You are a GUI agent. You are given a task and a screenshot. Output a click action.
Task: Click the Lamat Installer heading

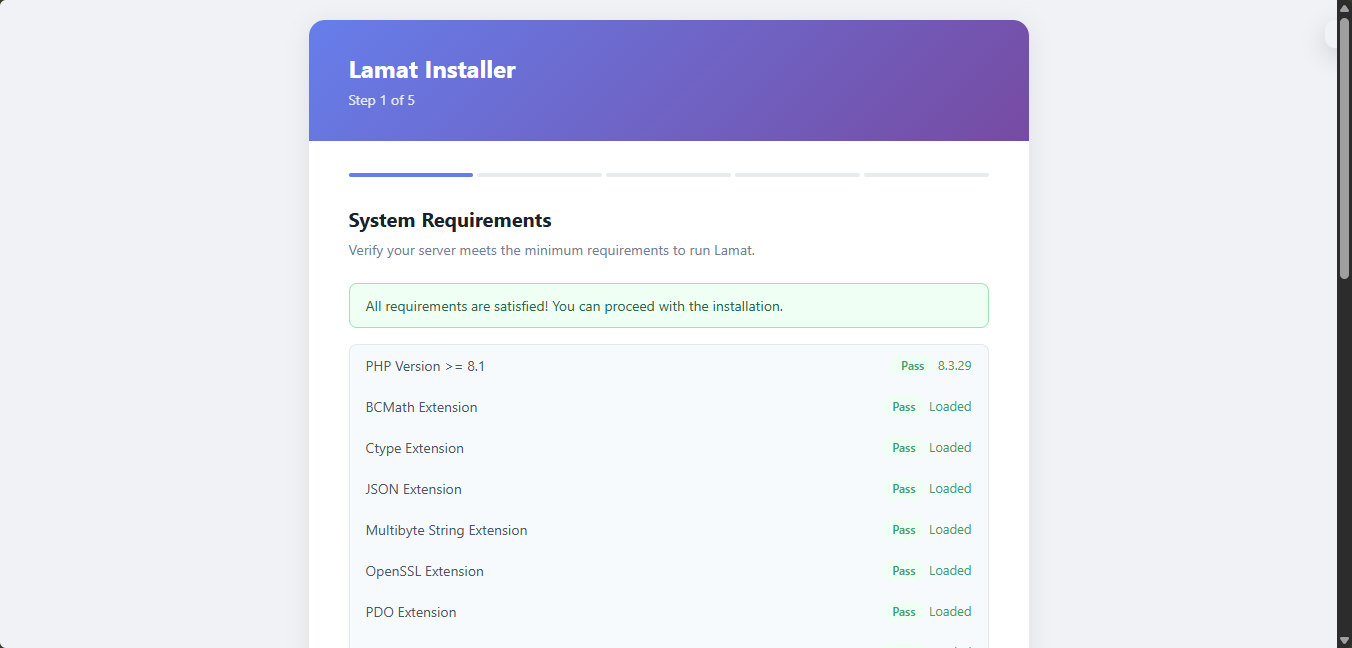432,70
